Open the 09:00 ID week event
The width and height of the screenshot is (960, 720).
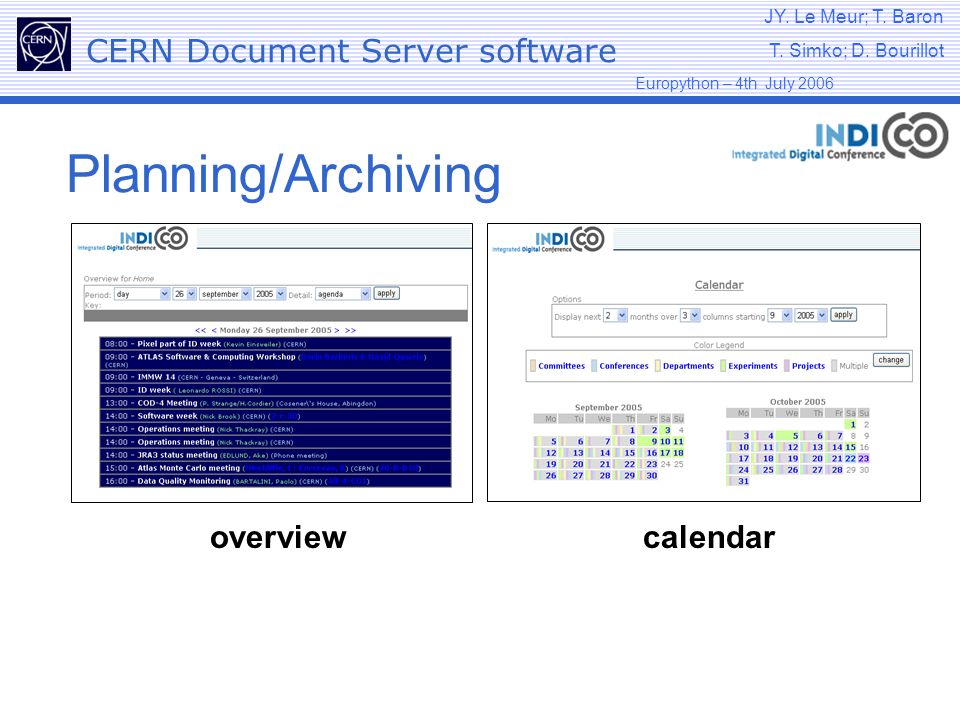154,390
